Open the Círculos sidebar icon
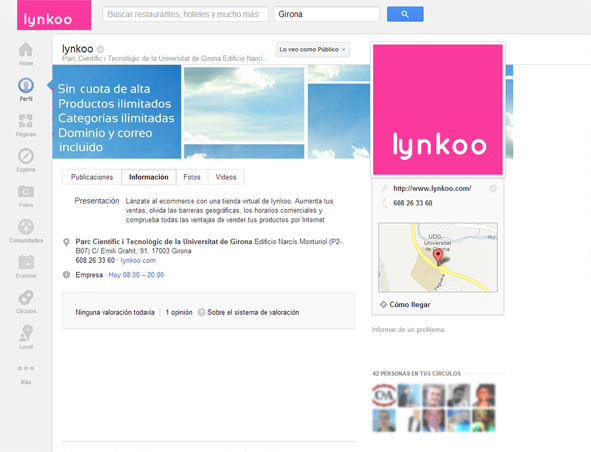591x452 pixels. 26,297
